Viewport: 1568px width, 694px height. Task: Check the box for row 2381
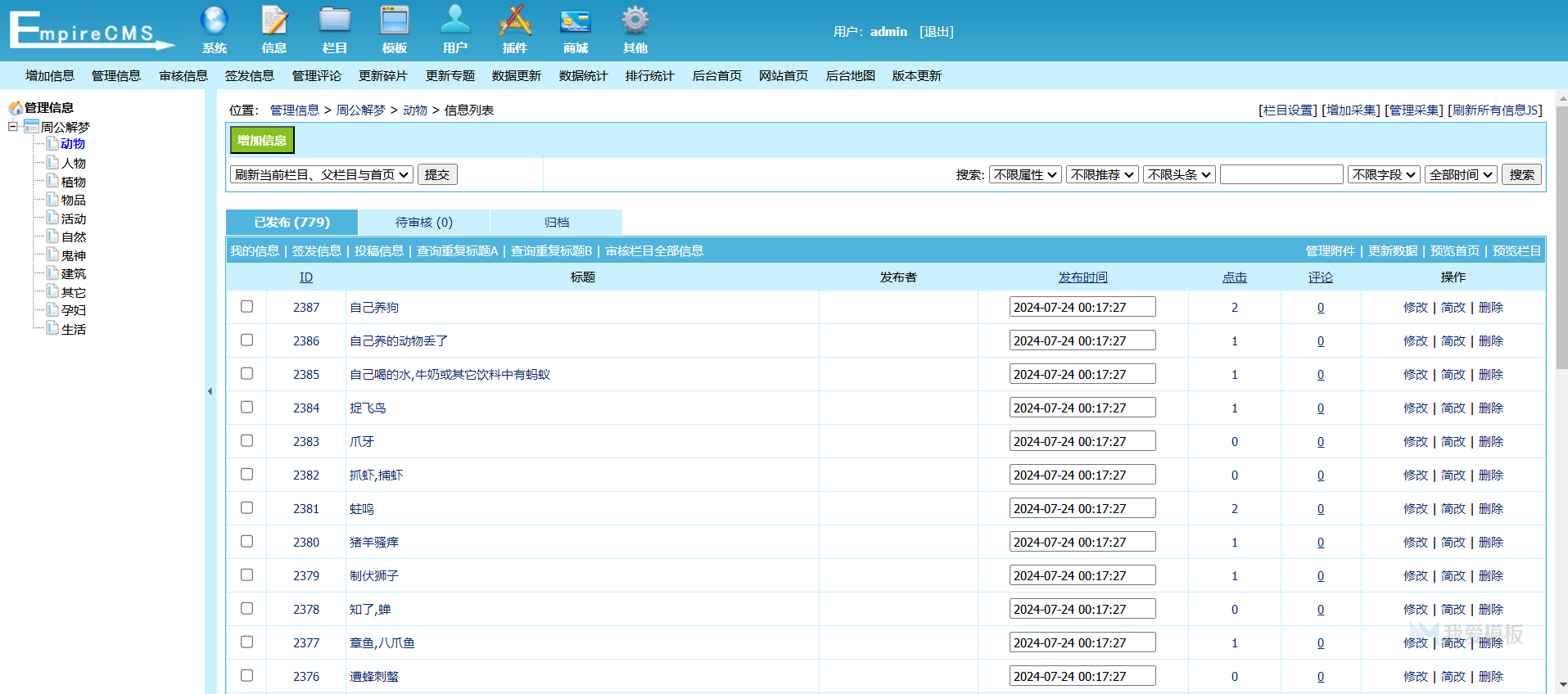click(x=246, y=507)
